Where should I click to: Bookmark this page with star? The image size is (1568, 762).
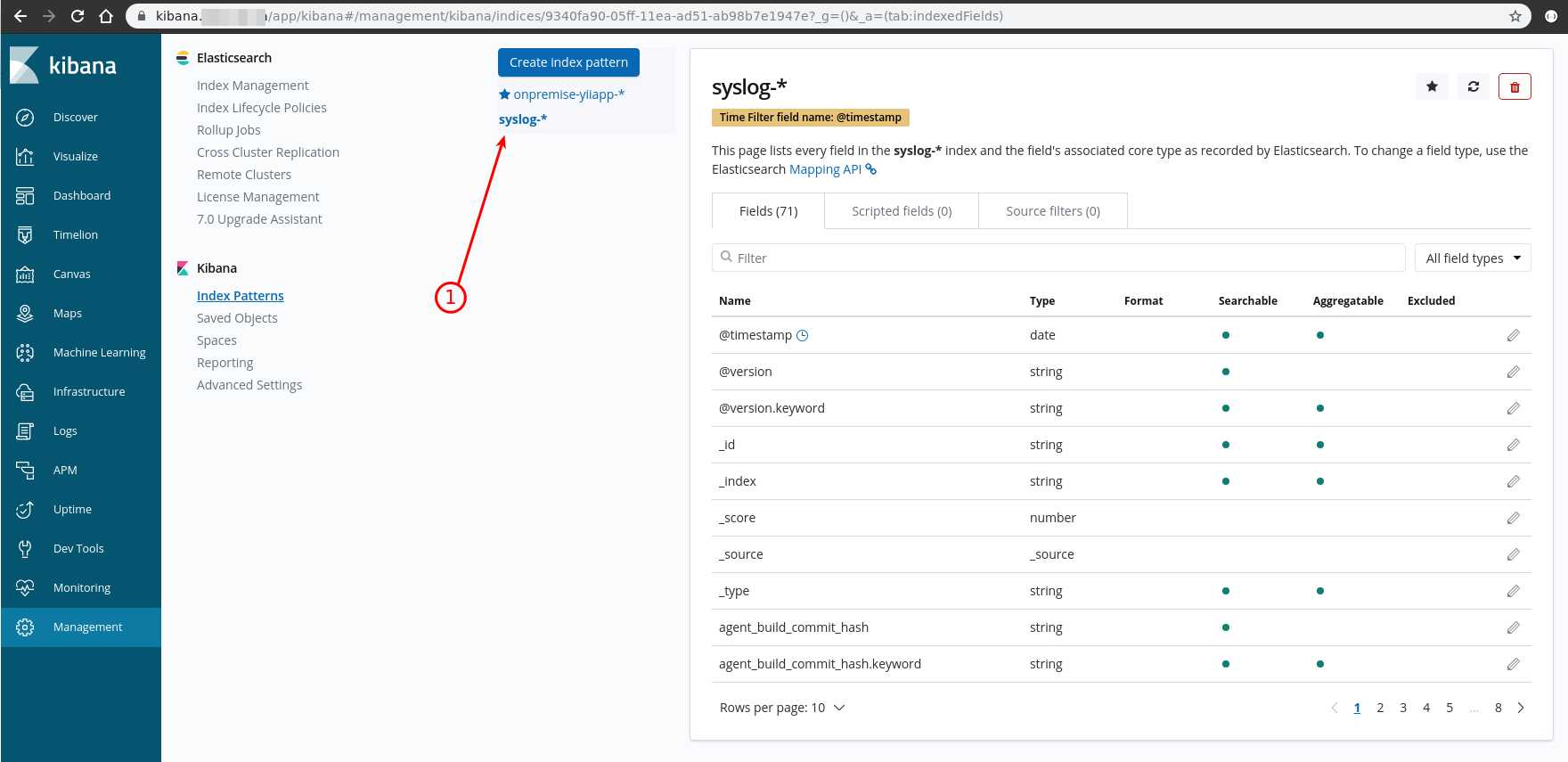click(1515, 16)
